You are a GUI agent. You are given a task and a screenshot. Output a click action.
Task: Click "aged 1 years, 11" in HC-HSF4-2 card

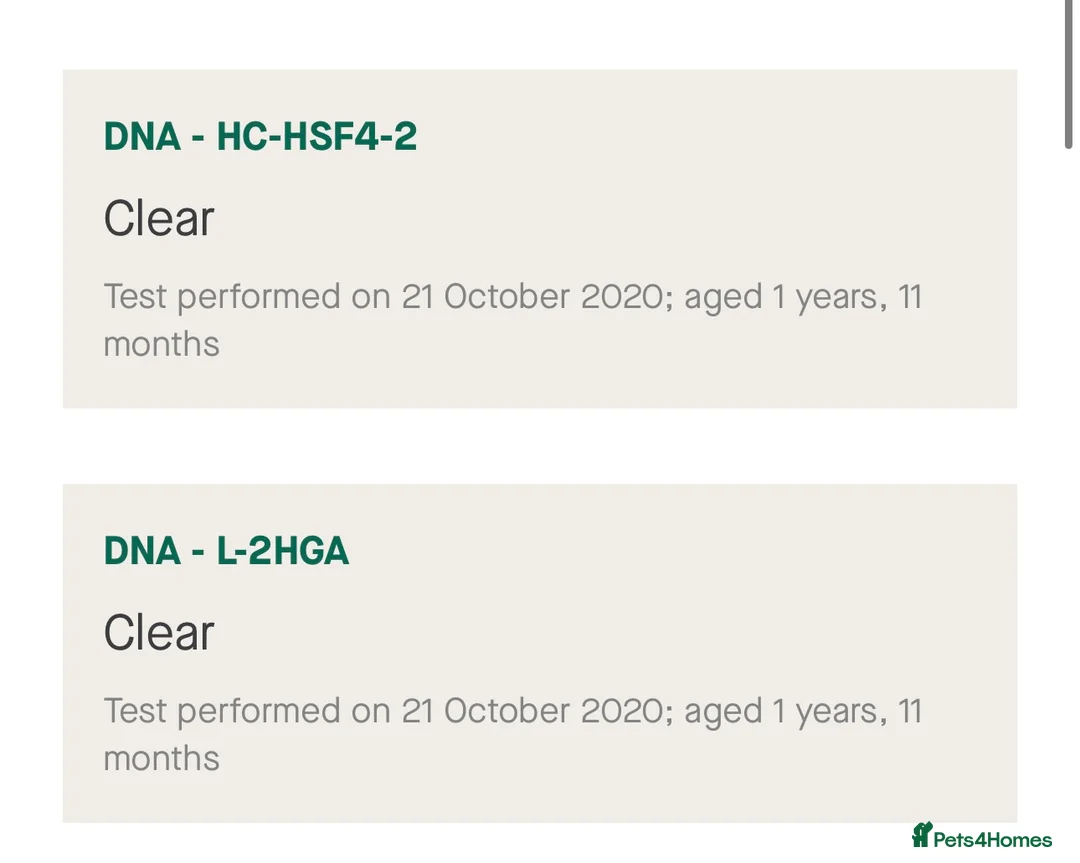[x=802, y=297]
